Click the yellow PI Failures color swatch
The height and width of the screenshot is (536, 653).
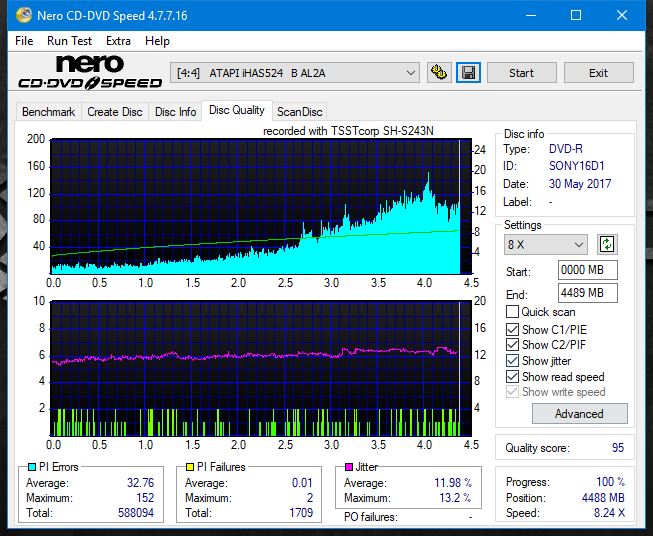(x=190, y=467)
